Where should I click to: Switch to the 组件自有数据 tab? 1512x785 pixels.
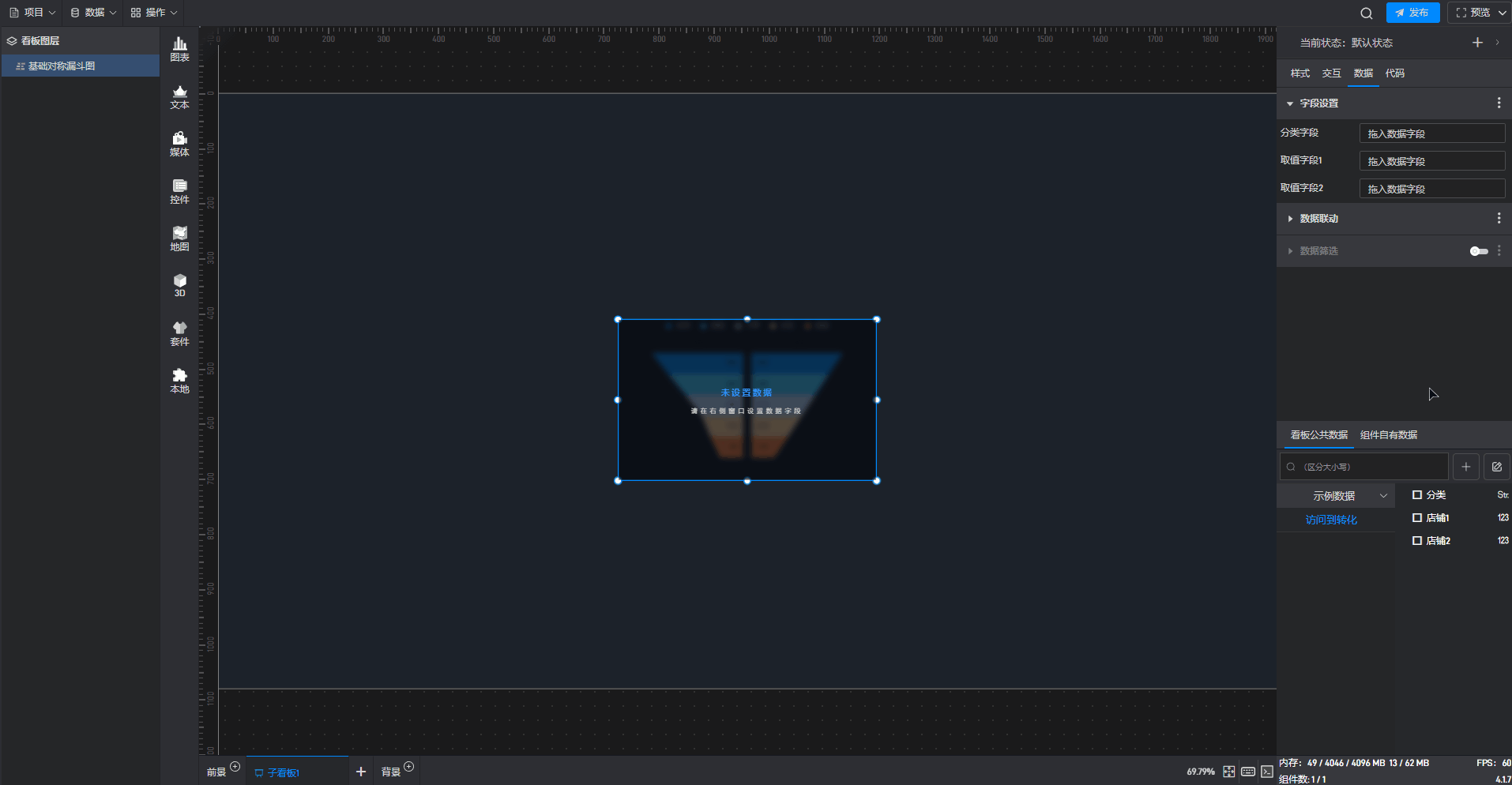click(x=1388, y=435)
